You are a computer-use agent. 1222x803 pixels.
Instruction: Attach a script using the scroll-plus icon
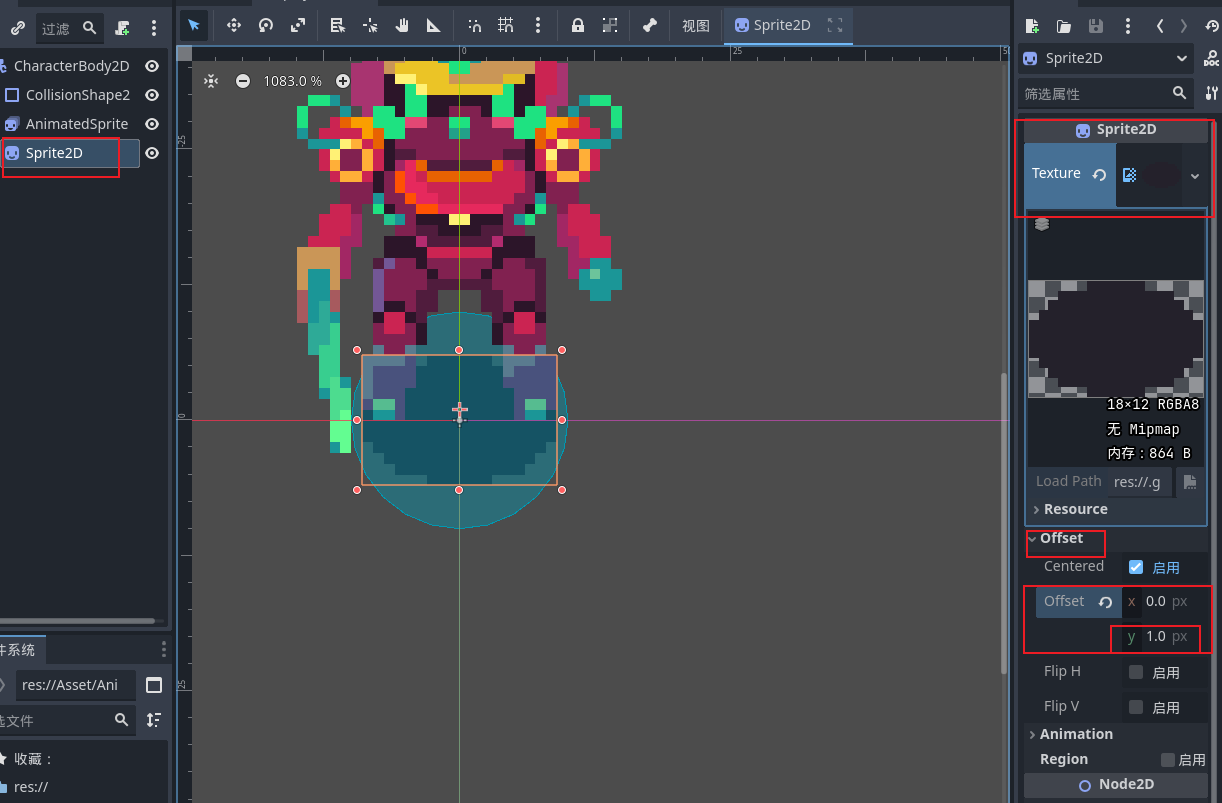click(122, 28)
